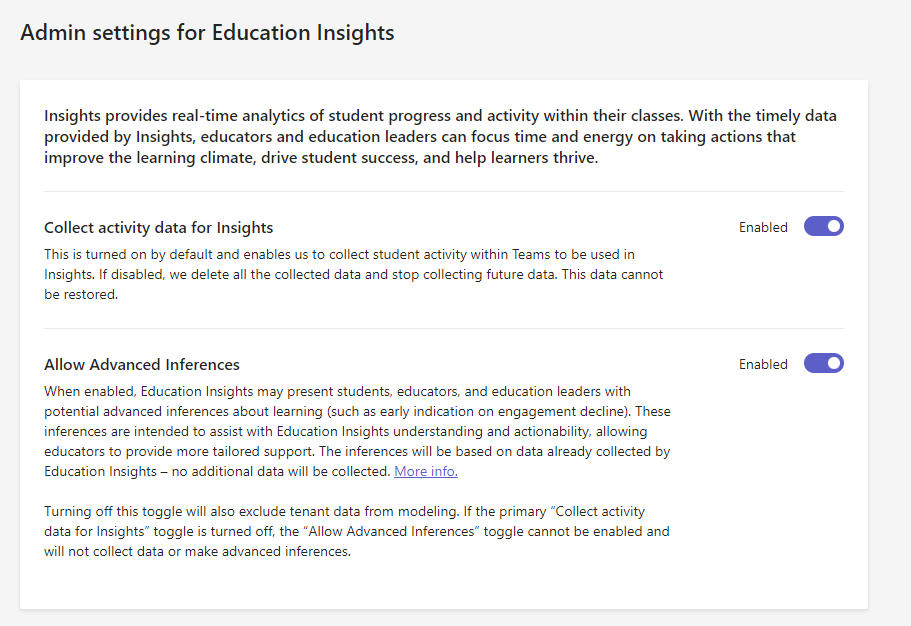Screen dimensions: 911x626
Task: Click the Enabled label beside the top toggle
Action: pyautogui.click(x=763, y=227)
